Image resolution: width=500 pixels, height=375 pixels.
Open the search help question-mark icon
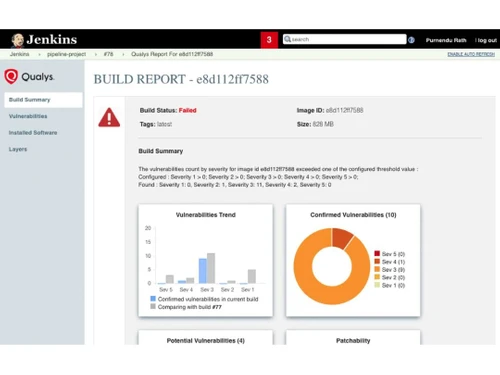411,40
